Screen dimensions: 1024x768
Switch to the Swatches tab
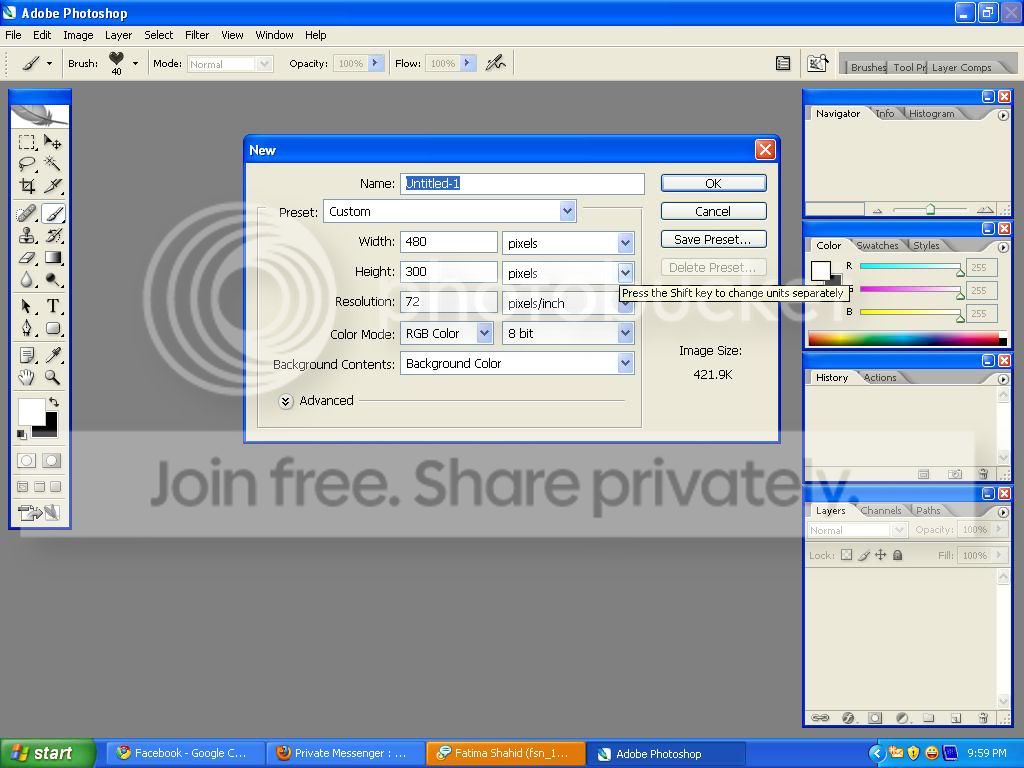pyautogui.click(x=877, y=245)
